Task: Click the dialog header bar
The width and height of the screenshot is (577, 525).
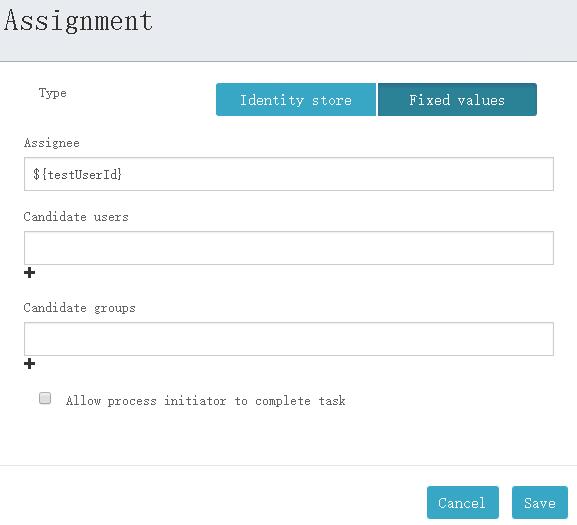Action: [x=288, y=31]
